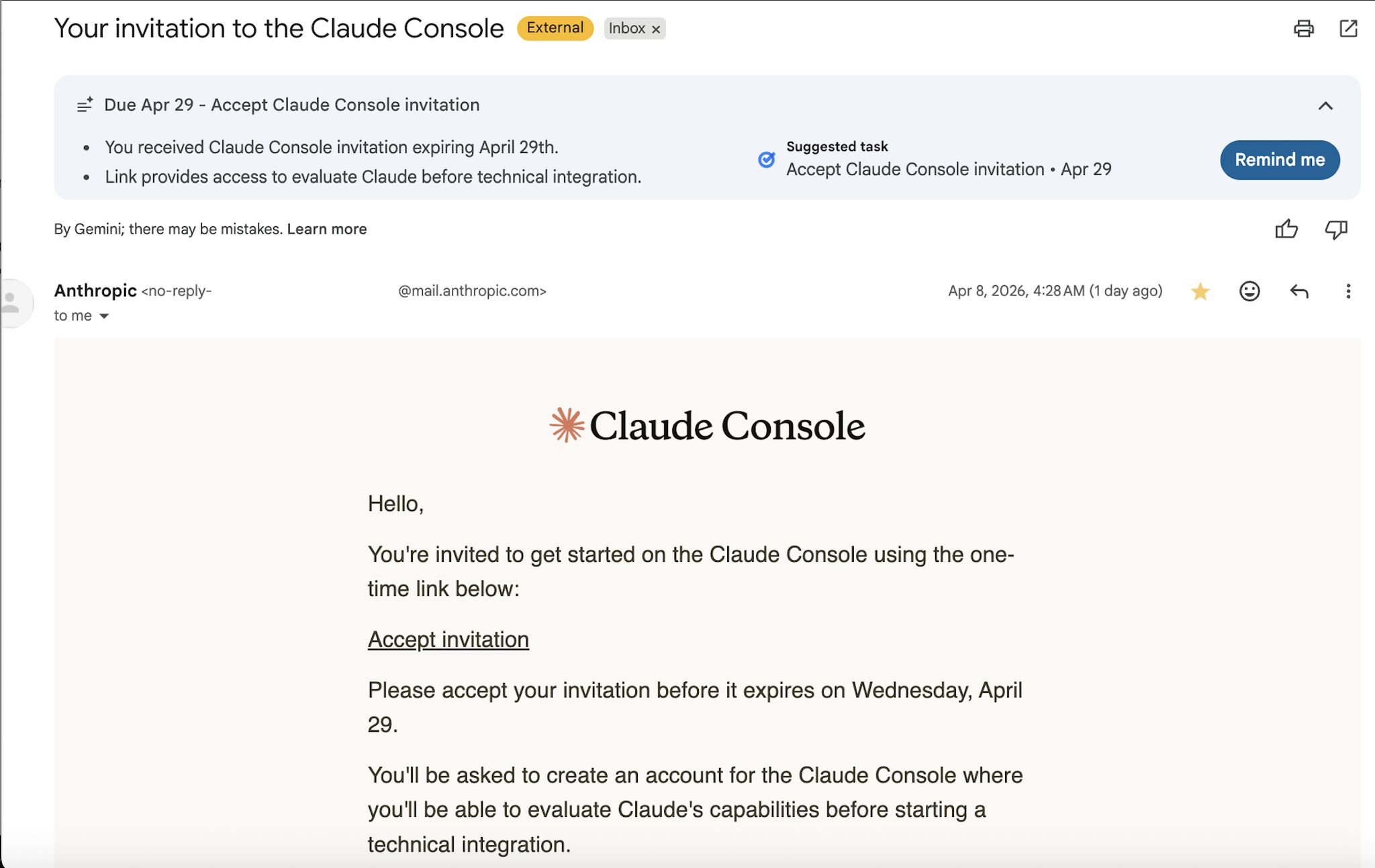The height and width of the screenshot is (868, 1375).
Task: Rate the Gemini summary with thumbs down
Action: (1335, 229)
